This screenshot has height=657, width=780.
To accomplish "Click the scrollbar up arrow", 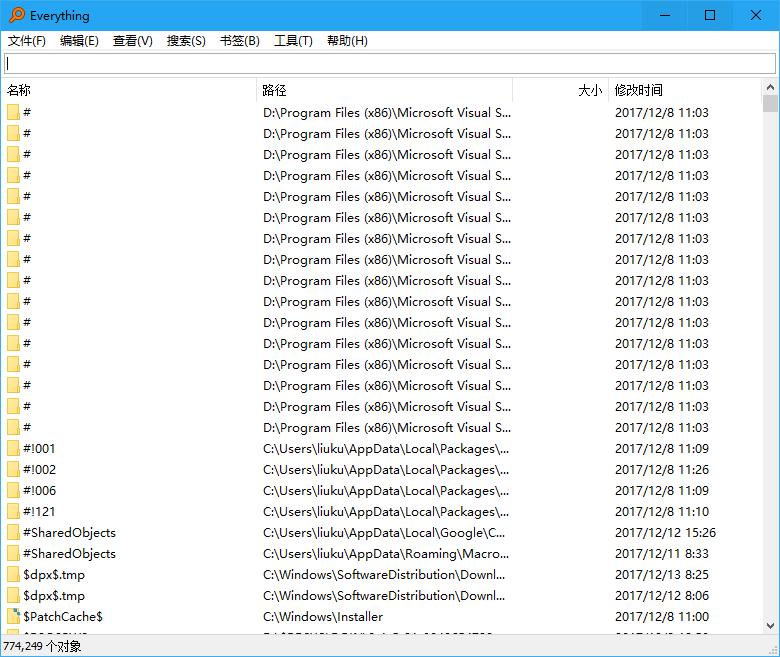I will coord(770,88).
